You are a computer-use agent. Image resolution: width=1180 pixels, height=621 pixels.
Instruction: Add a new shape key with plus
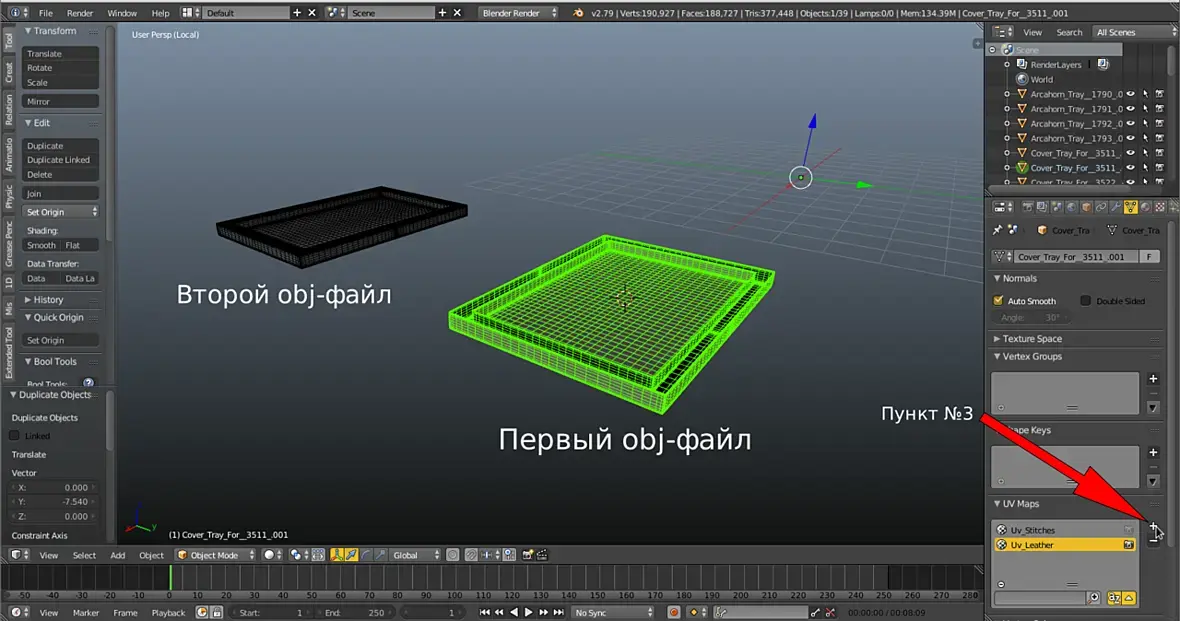tap(1153, 452)
